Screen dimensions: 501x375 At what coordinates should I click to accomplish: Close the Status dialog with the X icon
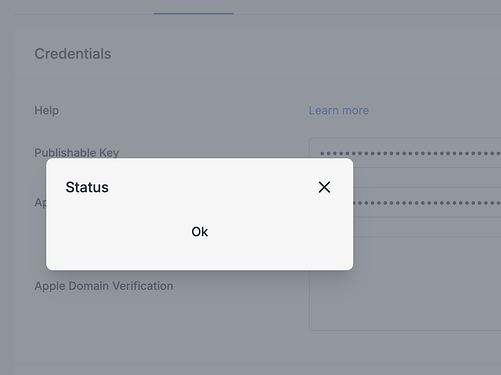(x=324, y=187)
